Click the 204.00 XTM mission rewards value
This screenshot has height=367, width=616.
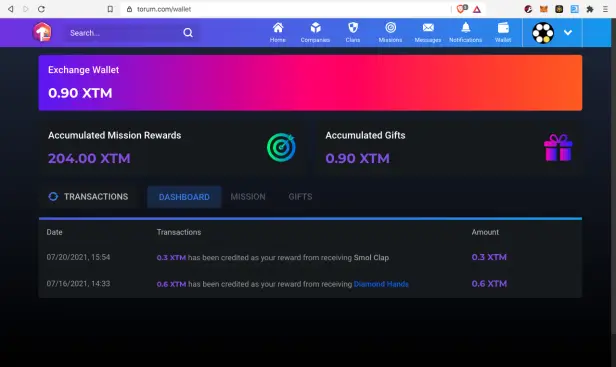pos(89,158)
